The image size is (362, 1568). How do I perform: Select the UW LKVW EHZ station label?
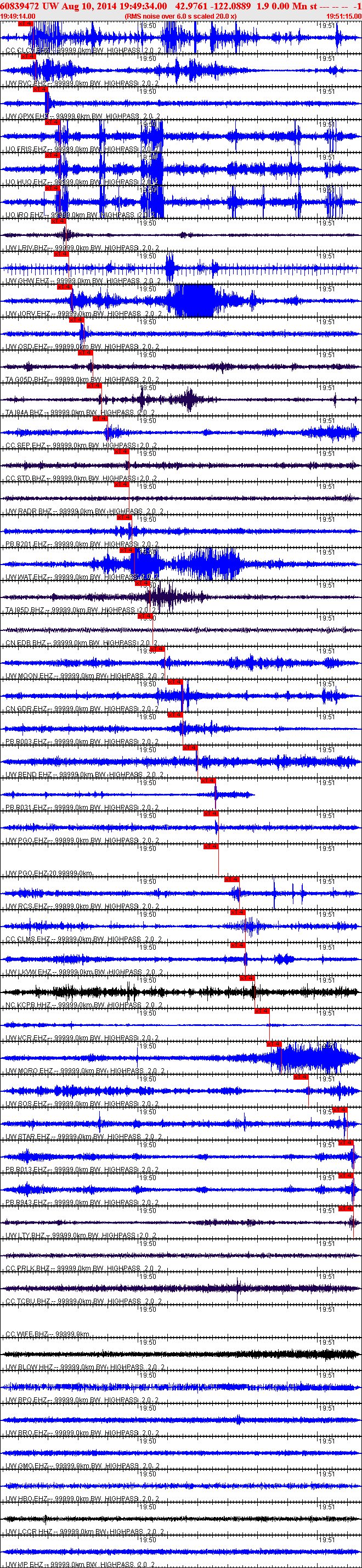click(x=84, y=972)
